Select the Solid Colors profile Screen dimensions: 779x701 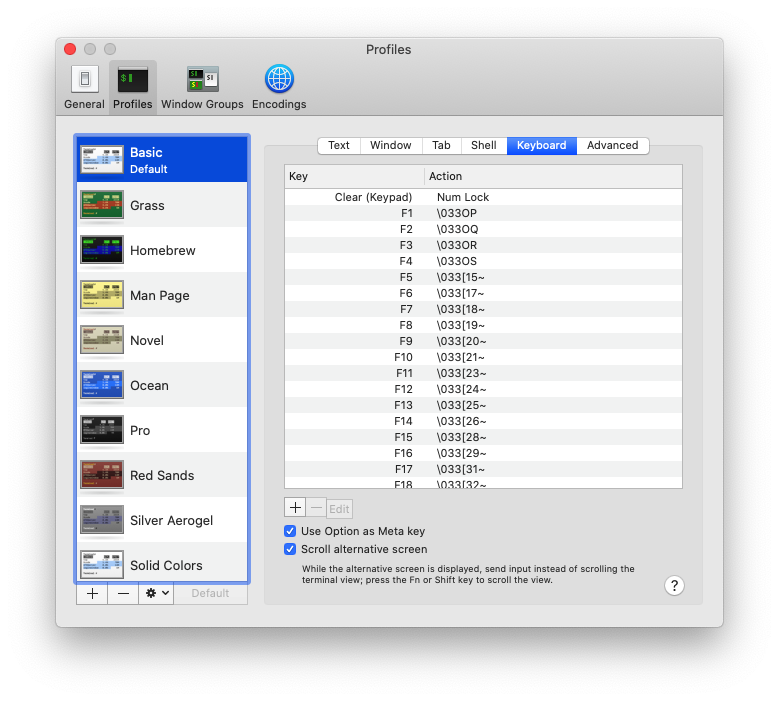point(162,563)
